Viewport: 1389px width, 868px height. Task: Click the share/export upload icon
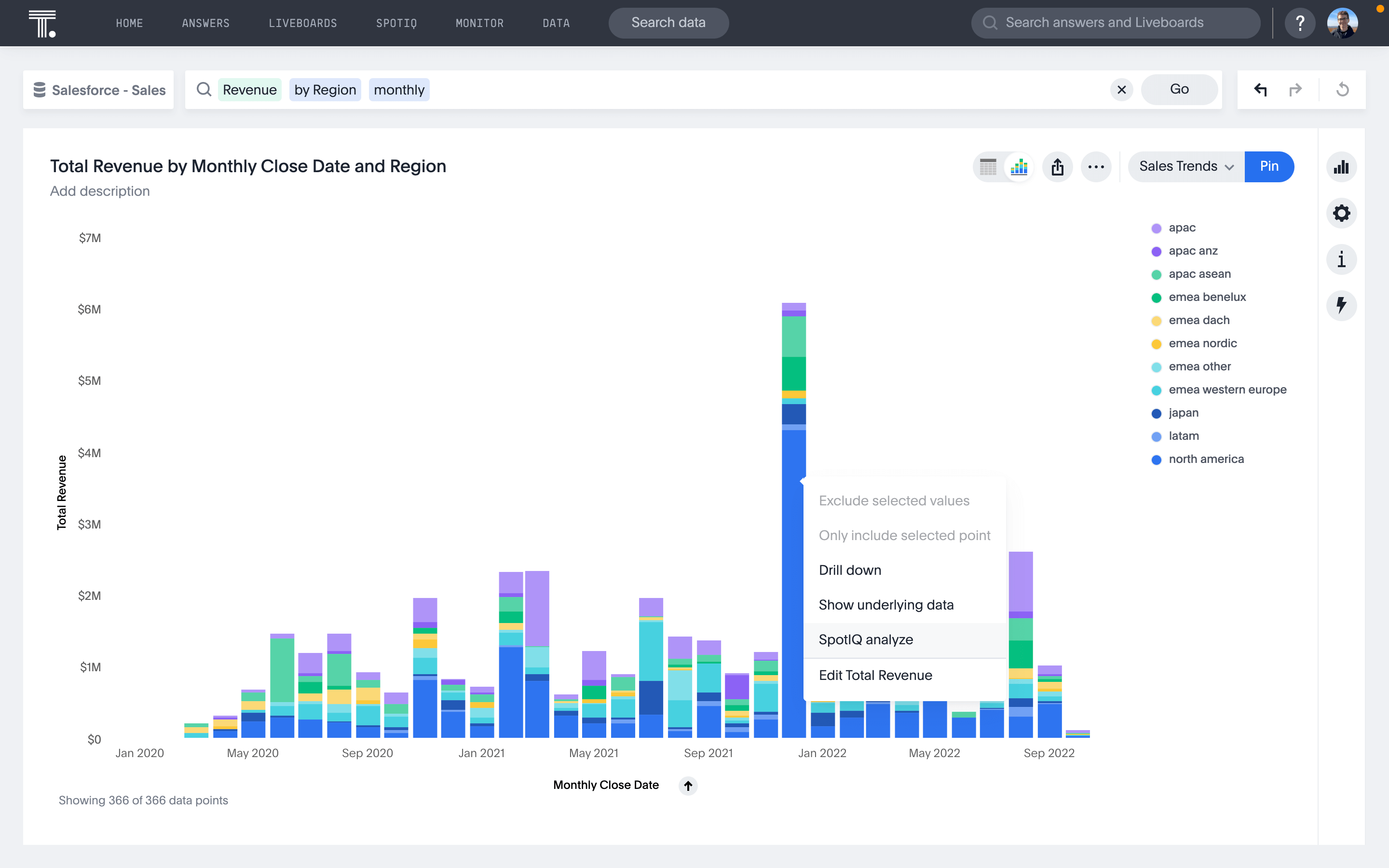(1058, 166)
